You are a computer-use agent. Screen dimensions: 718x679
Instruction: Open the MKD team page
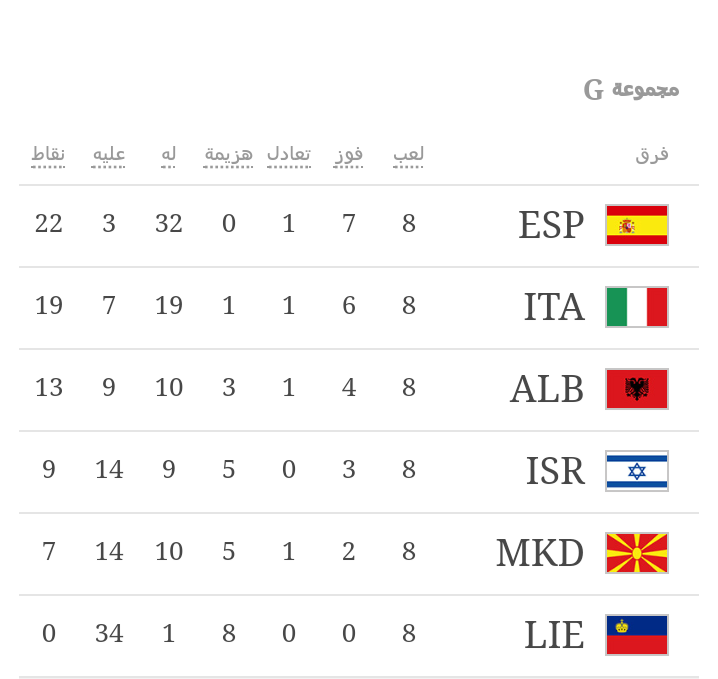coord(540,553)
